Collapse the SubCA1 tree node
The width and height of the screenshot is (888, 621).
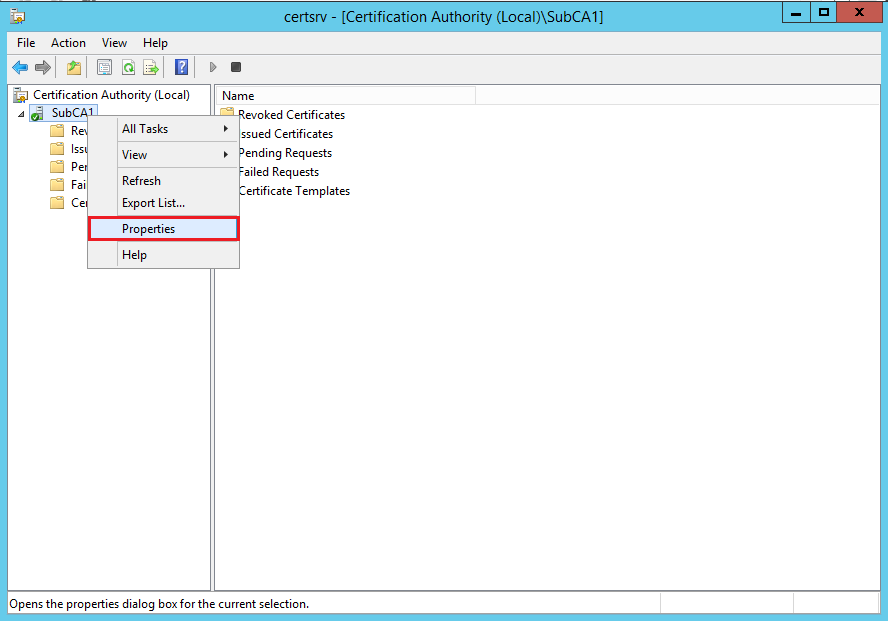coord(22,114)
